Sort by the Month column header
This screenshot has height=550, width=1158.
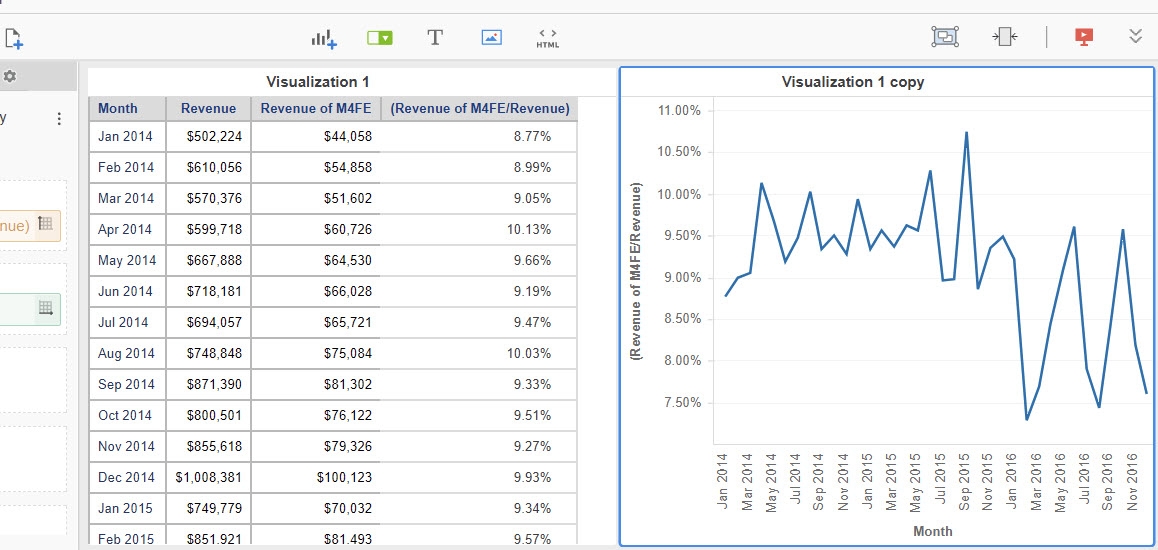pos(118,108)
